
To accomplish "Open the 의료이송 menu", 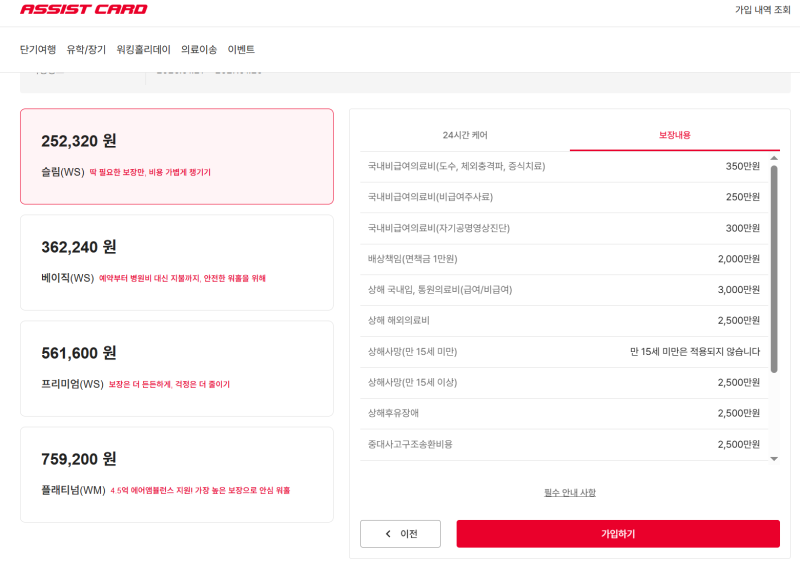I will coord(199,50).
